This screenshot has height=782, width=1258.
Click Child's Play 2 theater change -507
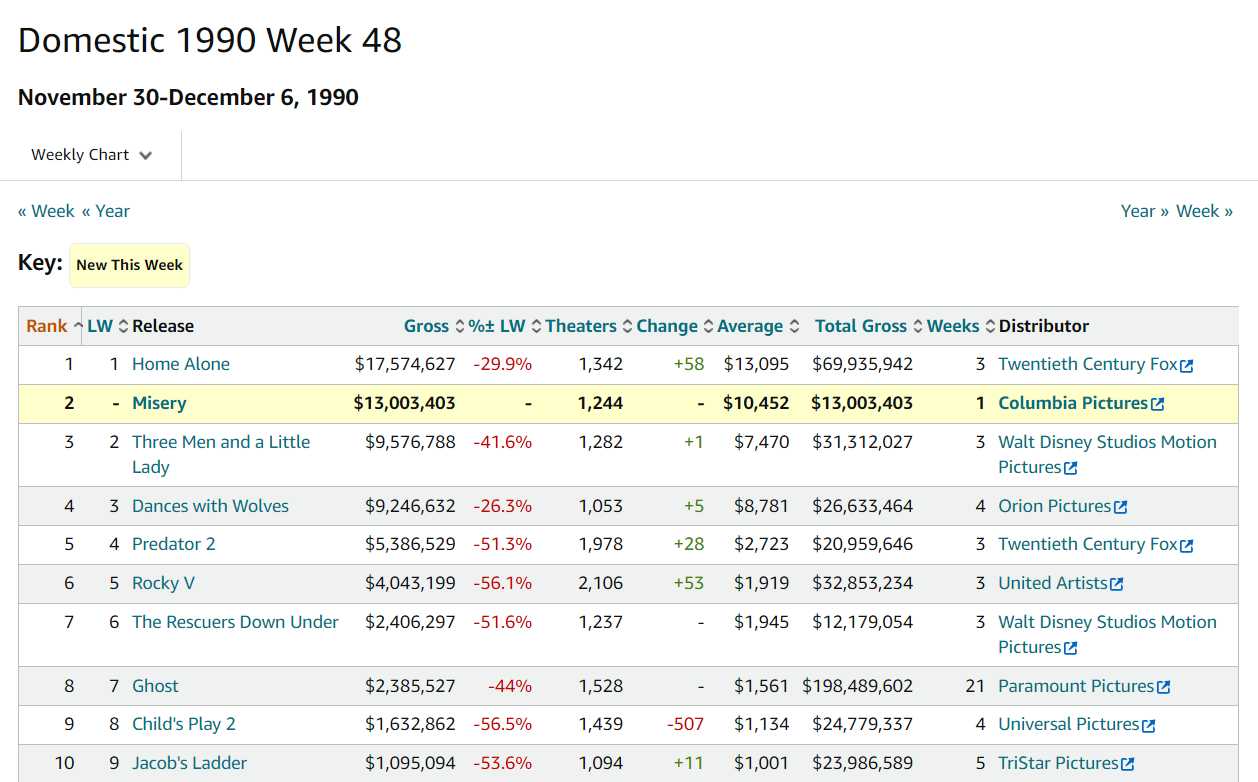tap(686, 724)
